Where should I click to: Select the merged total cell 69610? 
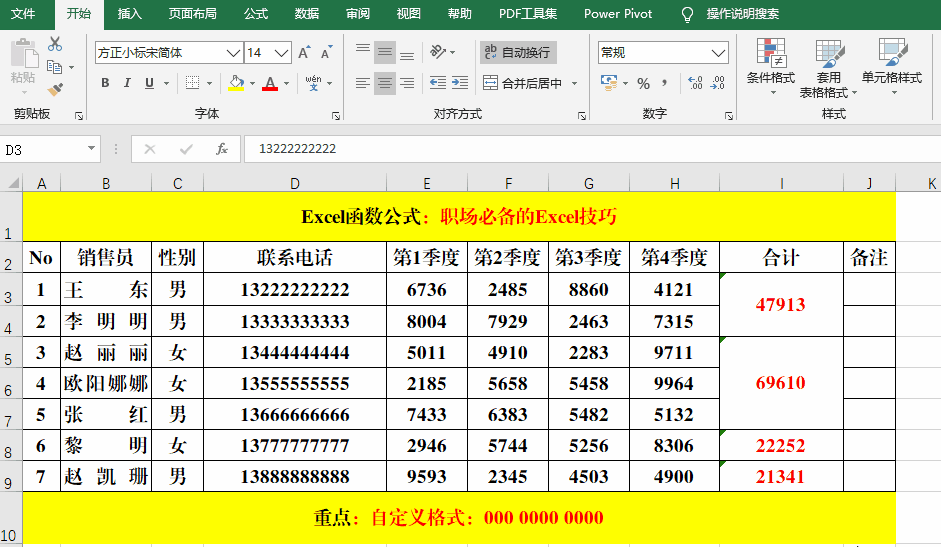click(781, 382)
